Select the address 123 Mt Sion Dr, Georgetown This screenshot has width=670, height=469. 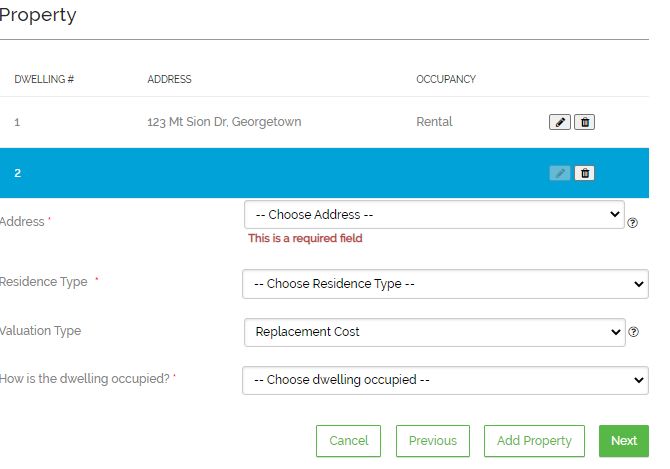[224, 122]
